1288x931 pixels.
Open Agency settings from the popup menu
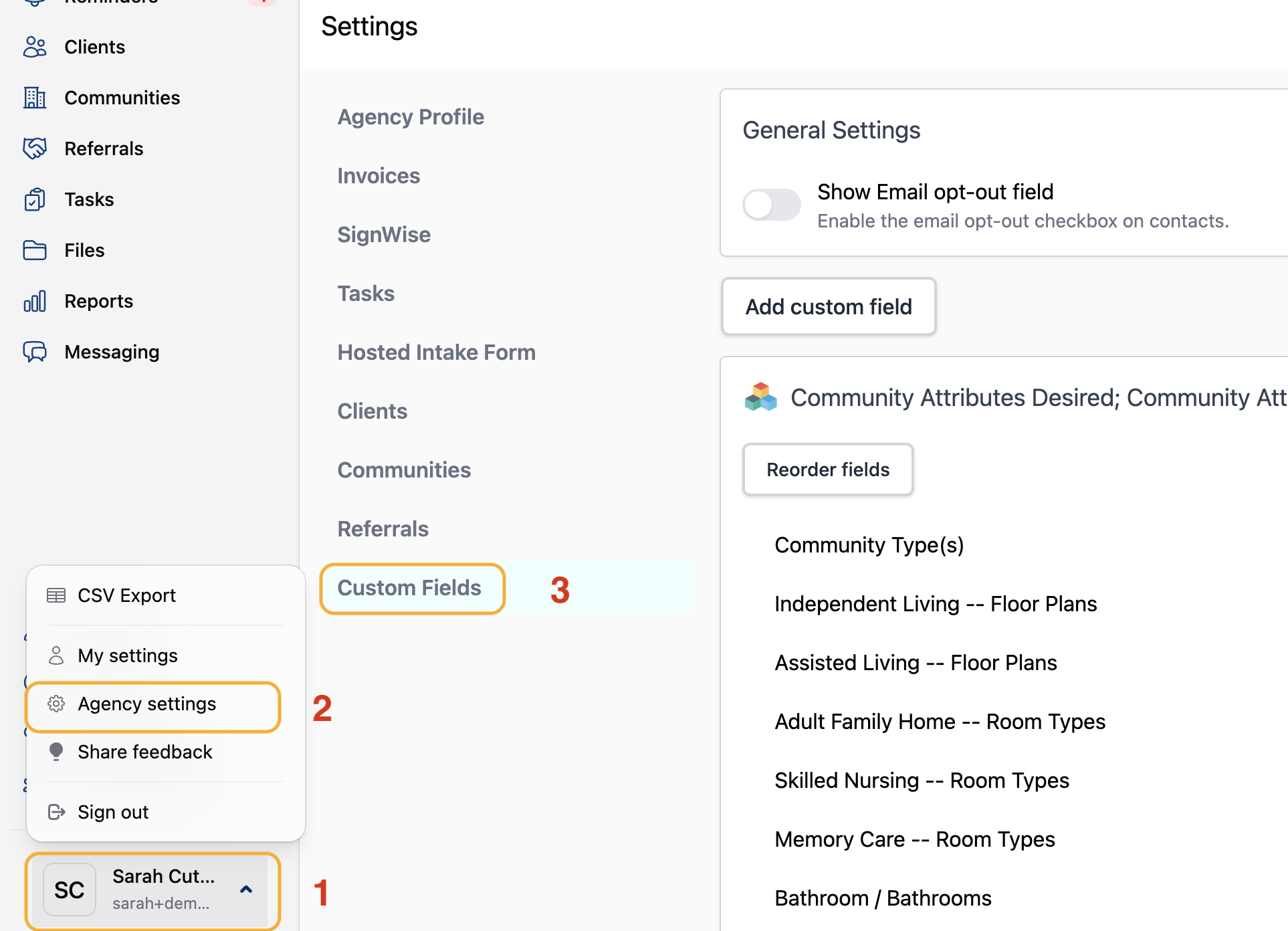coord(147,704)
